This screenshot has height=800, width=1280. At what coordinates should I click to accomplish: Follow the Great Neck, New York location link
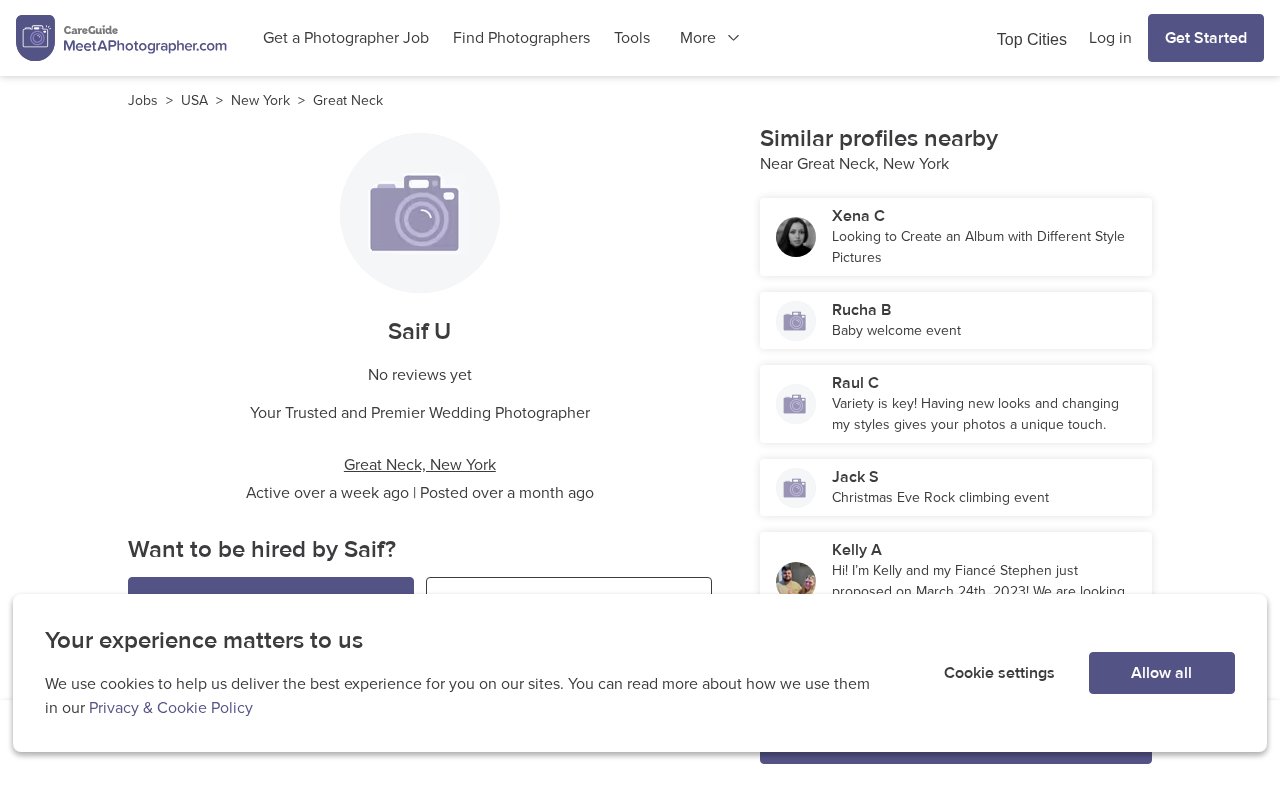click(x=420, y=465)
